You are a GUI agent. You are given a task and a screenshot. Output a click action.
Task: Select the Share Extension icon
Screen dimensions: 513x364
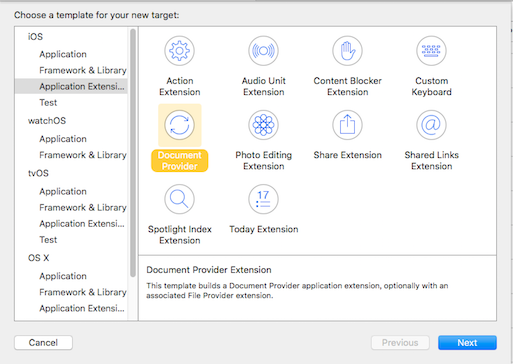[x=347, y=125]
